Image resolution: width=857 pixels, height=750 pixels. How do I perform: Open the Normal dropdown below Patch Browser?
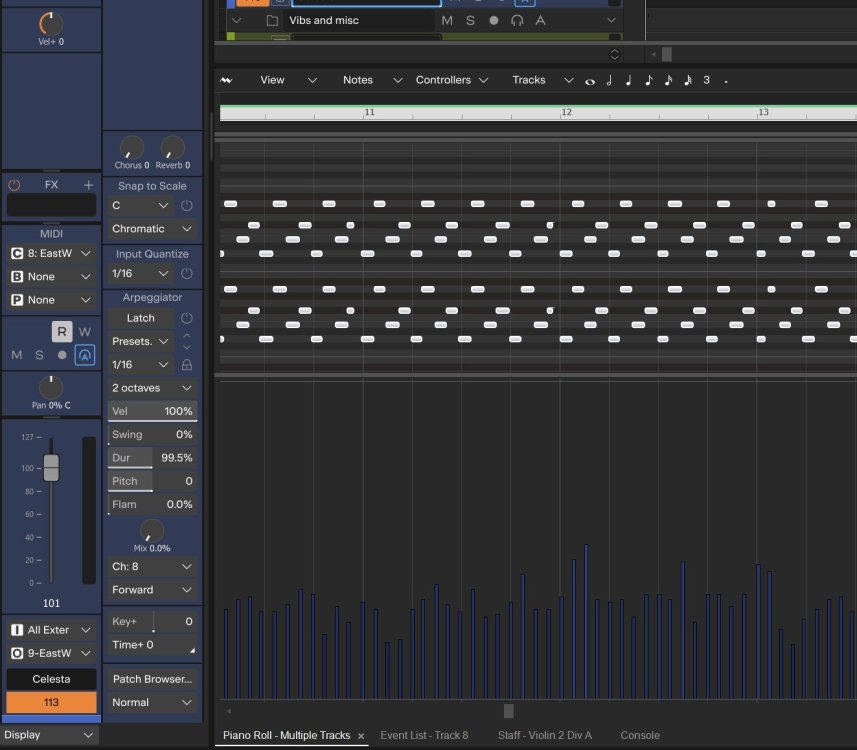tap(151, 702)
